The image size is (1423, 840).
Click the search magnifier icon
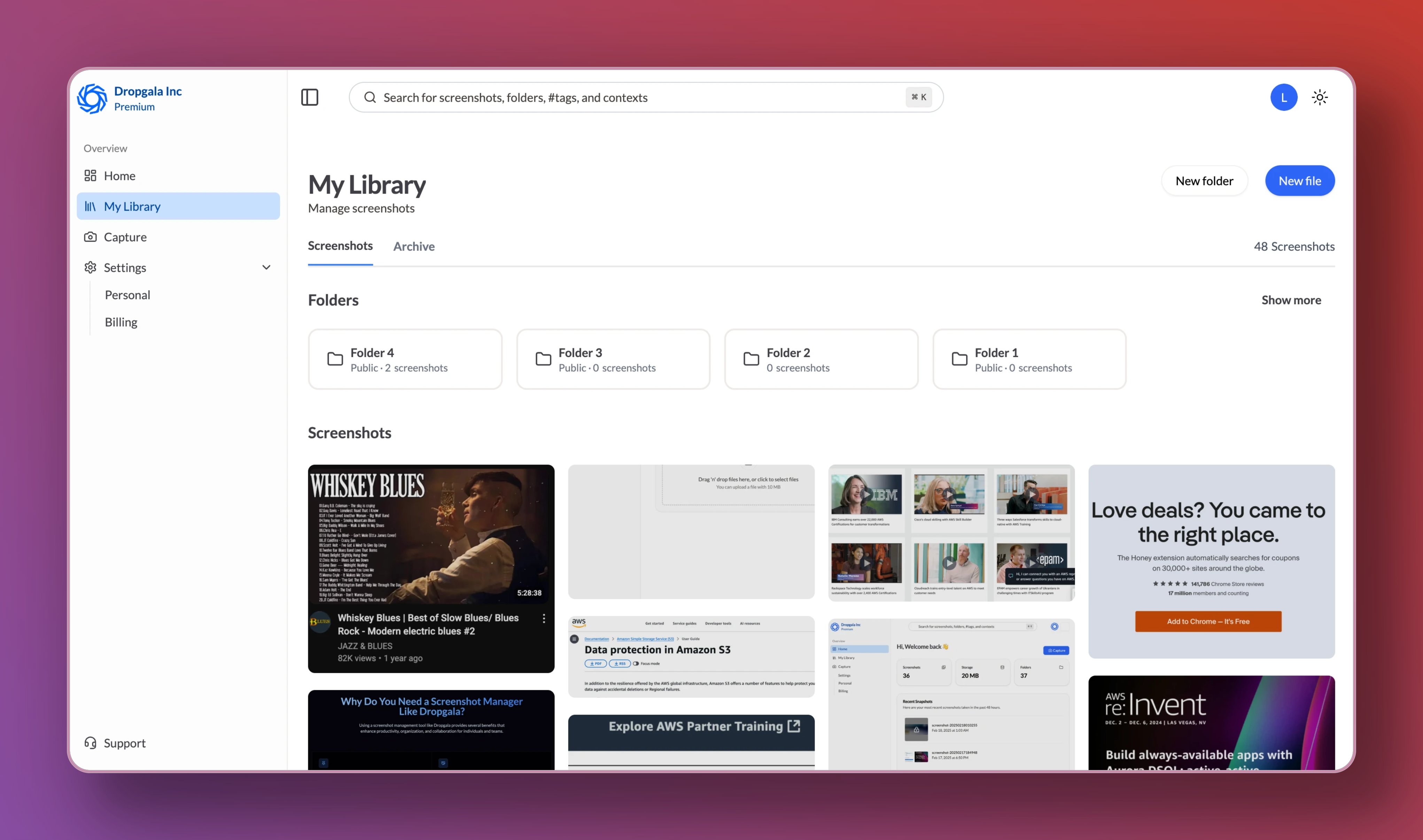[x=370, y=98]
